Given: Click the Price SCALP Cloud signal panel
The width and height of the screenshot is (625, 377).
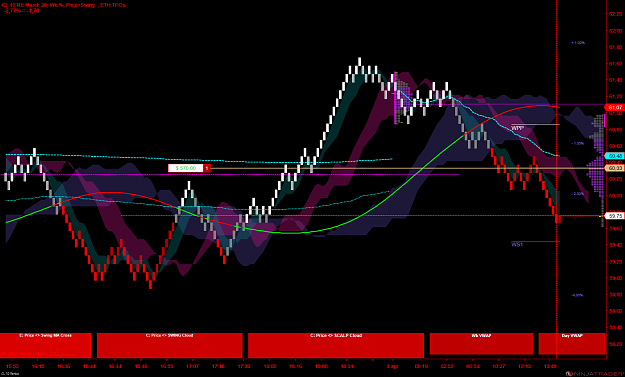Looking at the screenshot, I should tap(336, 345).
